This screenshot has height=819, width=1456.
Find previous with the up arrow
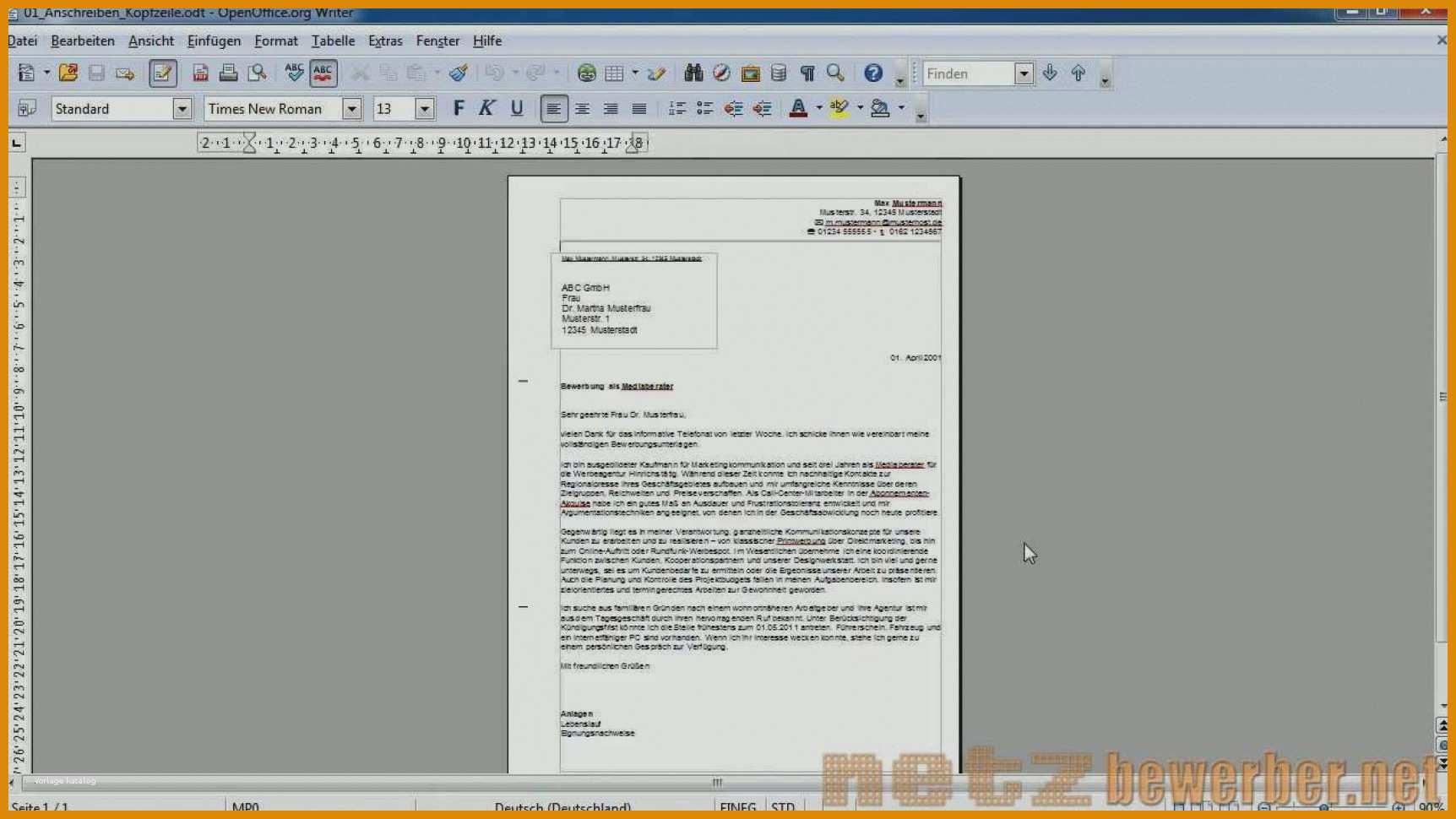point(1078,73)
